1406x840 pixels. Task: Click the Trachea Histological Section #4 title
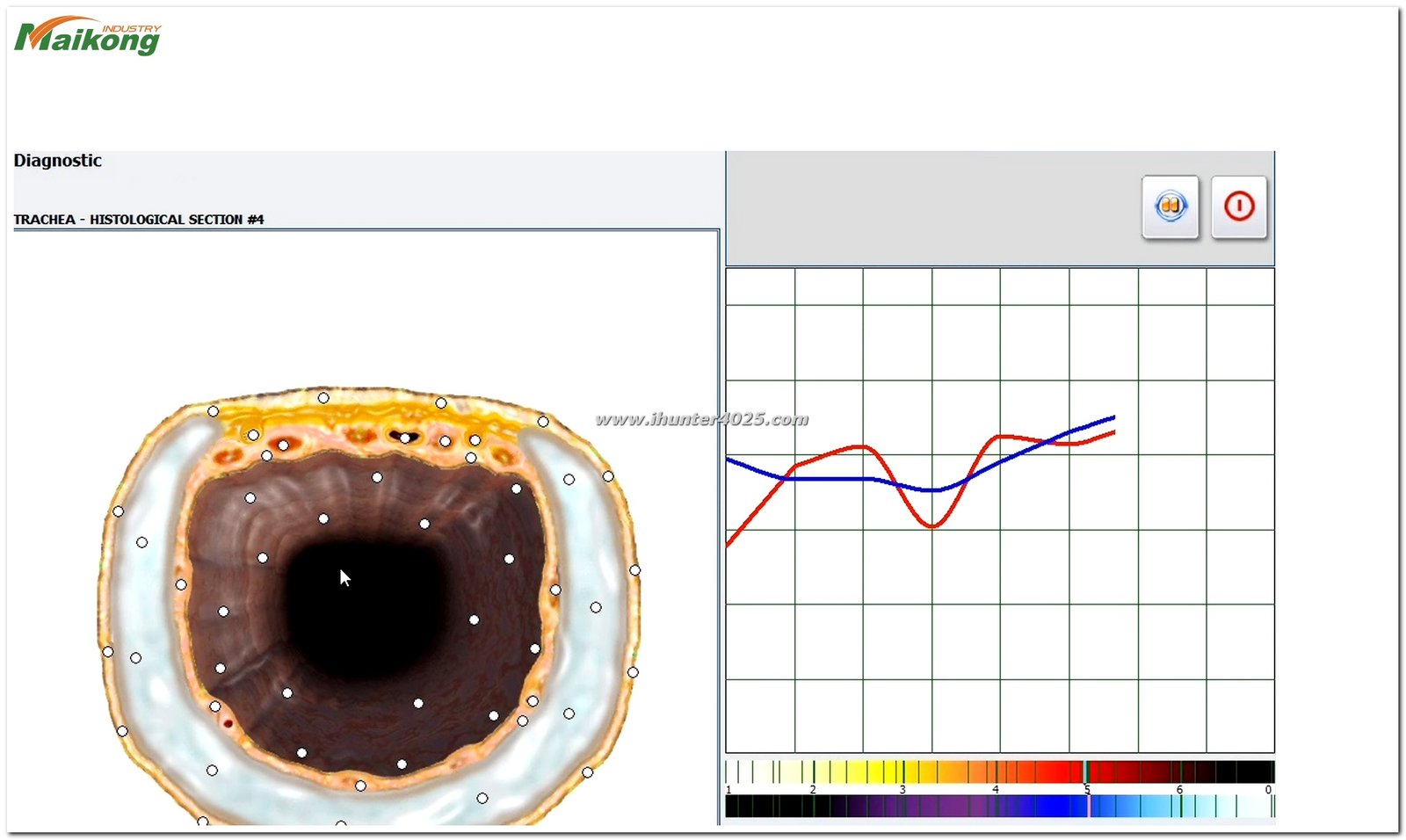139,220
